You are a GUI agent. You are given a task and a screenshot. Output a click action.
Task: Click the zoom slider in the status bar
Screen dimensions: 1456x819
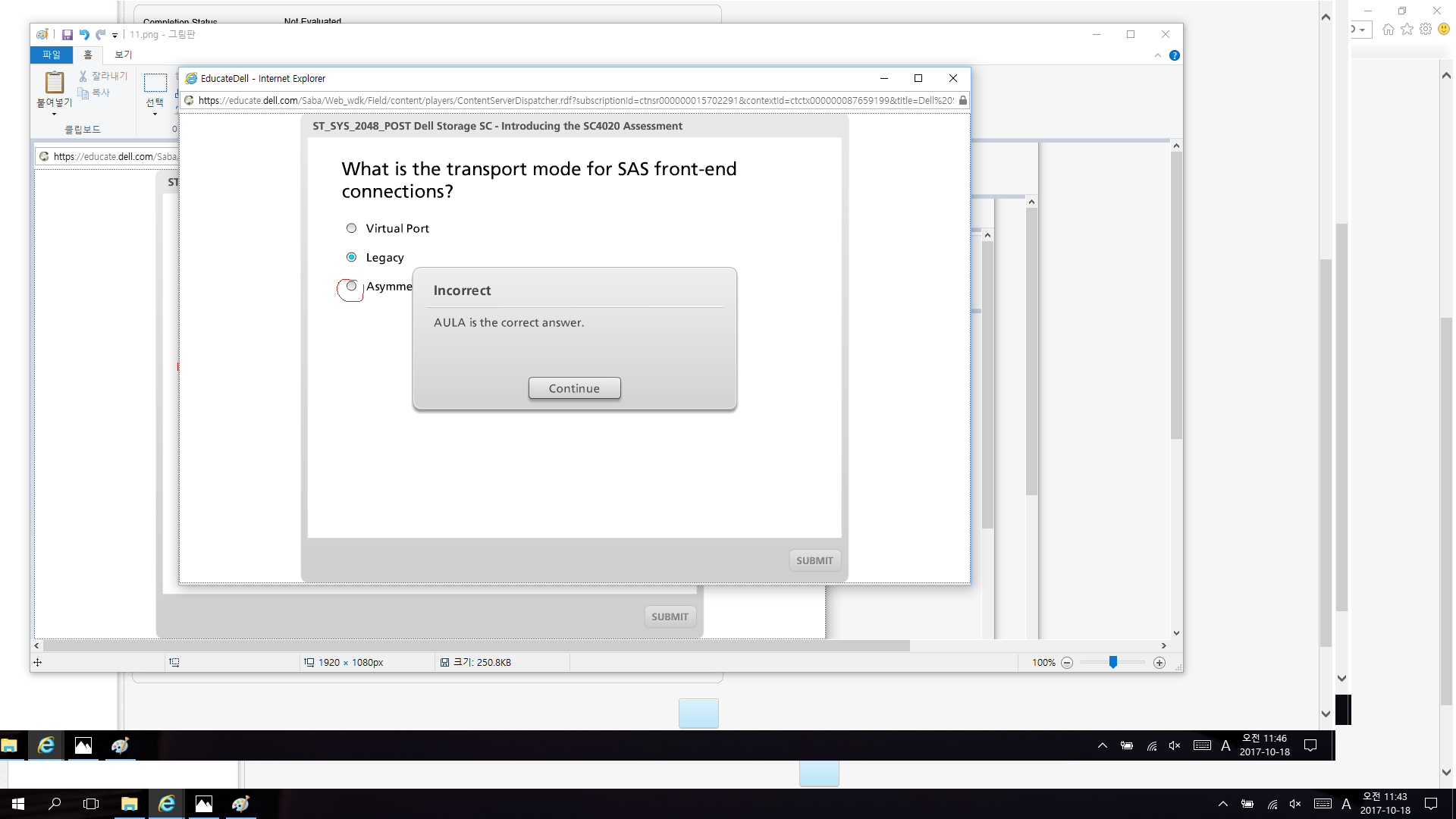pos(1112,663)
